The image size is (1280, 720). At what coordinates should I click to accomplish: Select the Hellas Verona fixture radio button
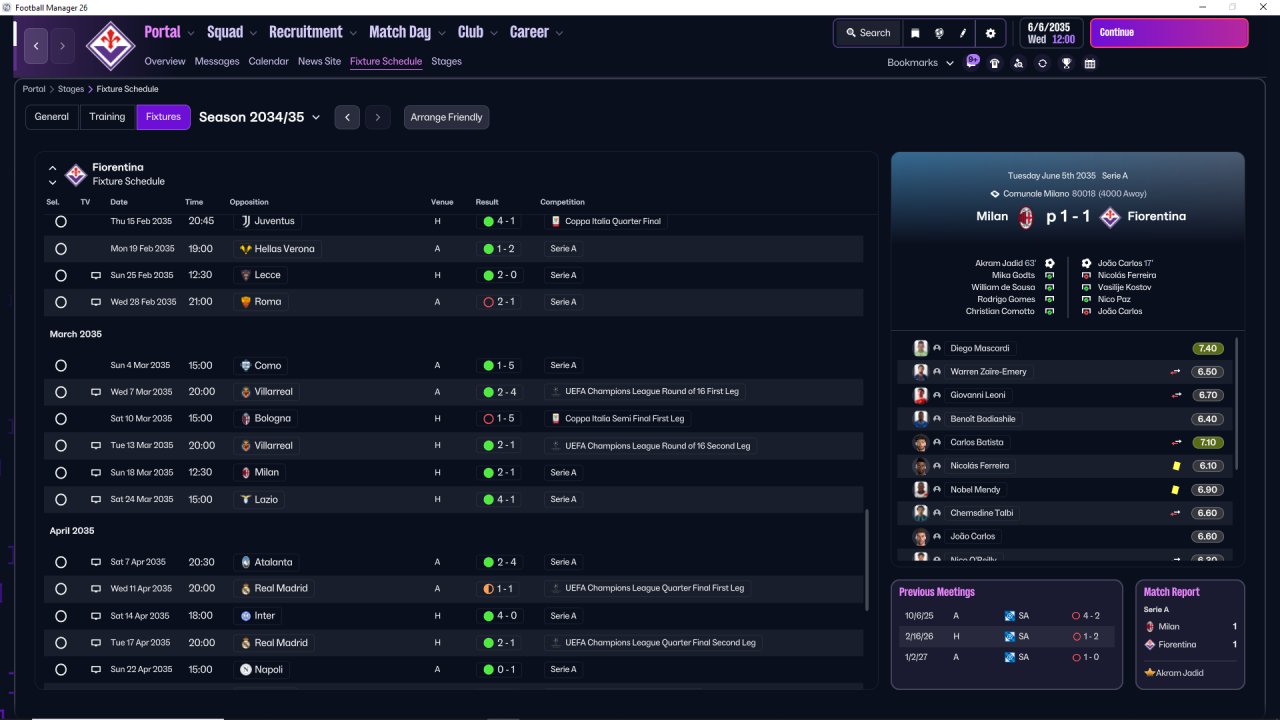tap(61, 248)
